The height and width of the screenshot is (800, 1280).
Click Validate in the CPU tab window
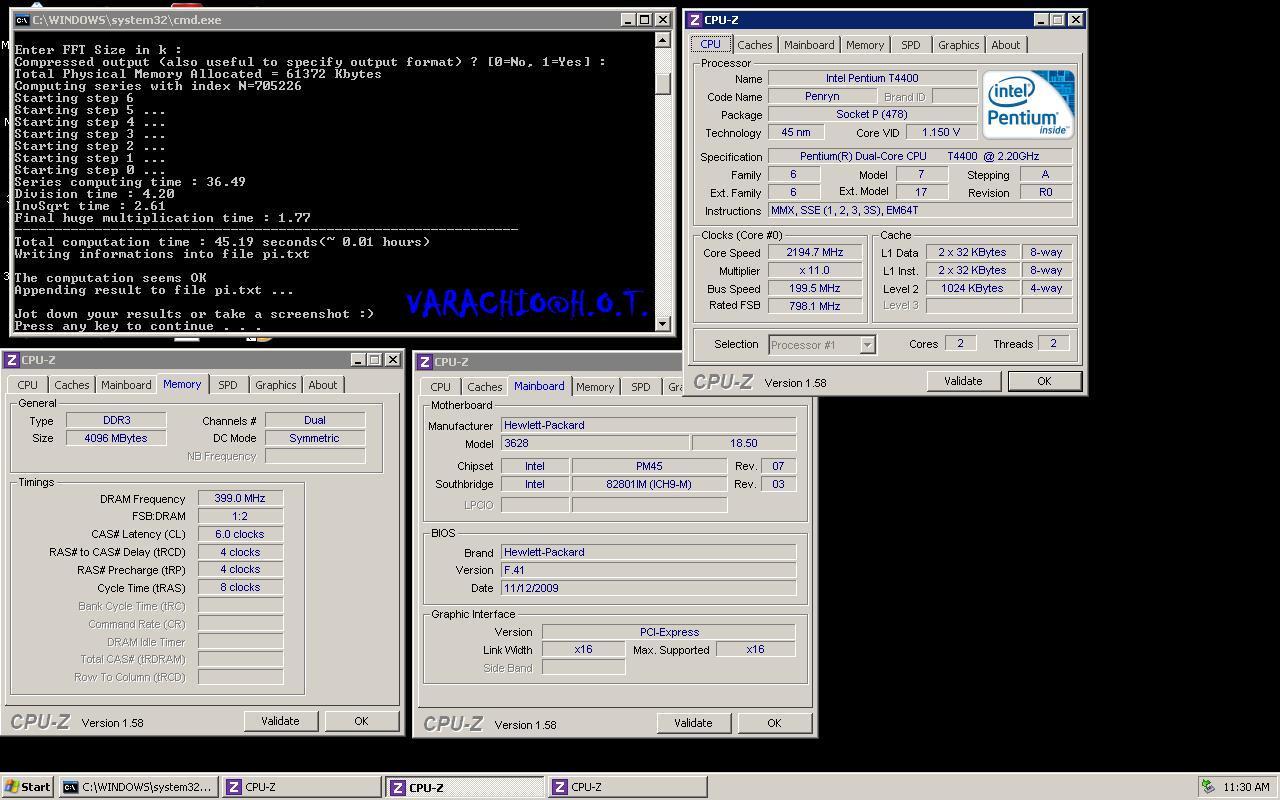963,381
